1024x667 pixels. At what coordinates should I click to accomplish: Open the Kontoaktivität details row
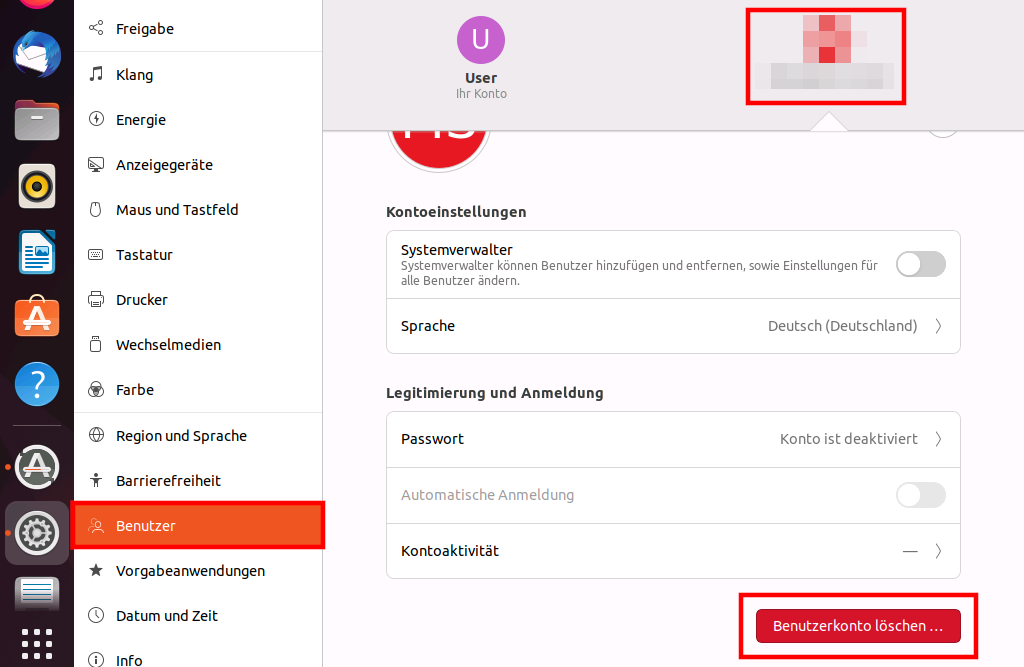(x=673, y=551)
